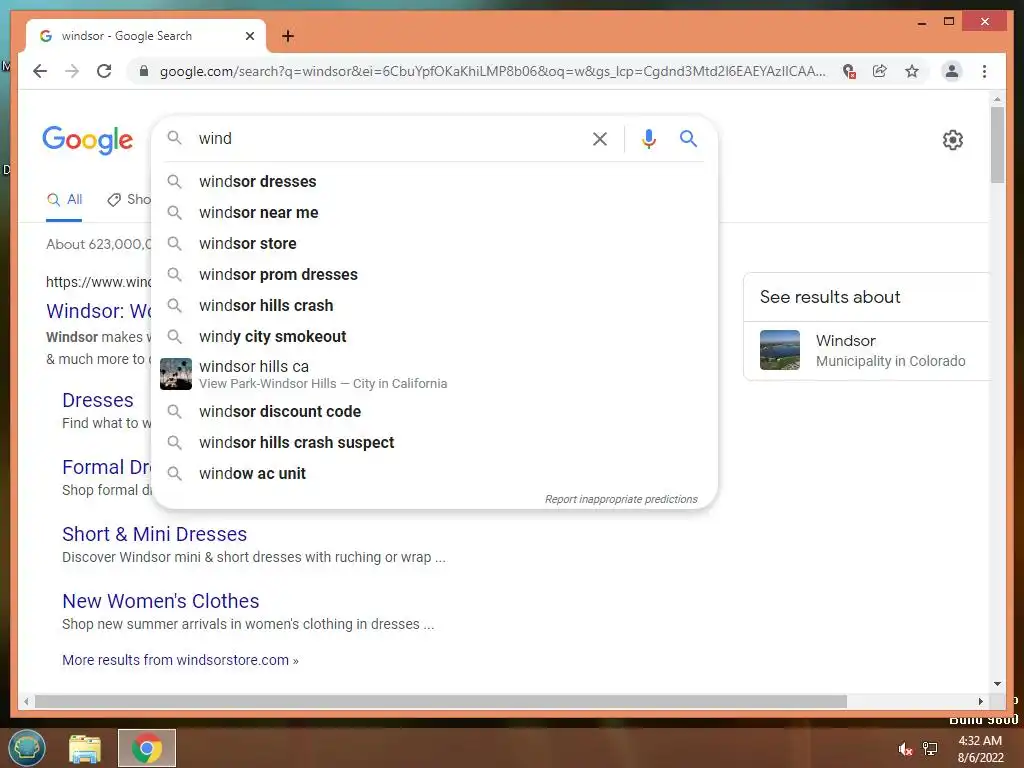Open a new tab with the plus button
1024x768 pixels.
pos(288,36)
